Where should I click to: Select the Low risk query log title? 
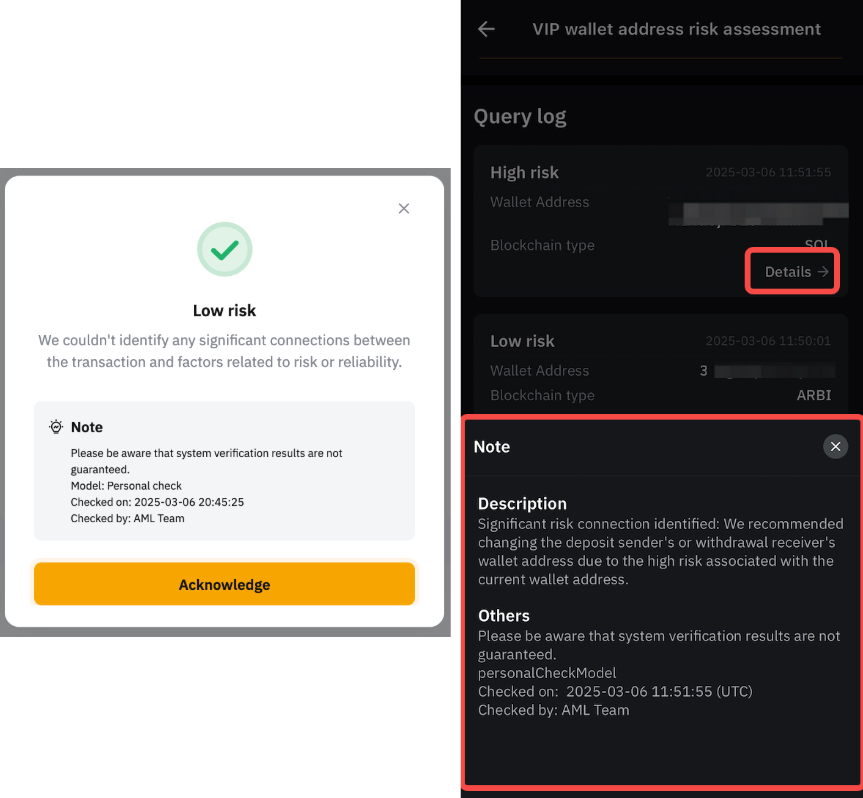(x=522, y=341)
